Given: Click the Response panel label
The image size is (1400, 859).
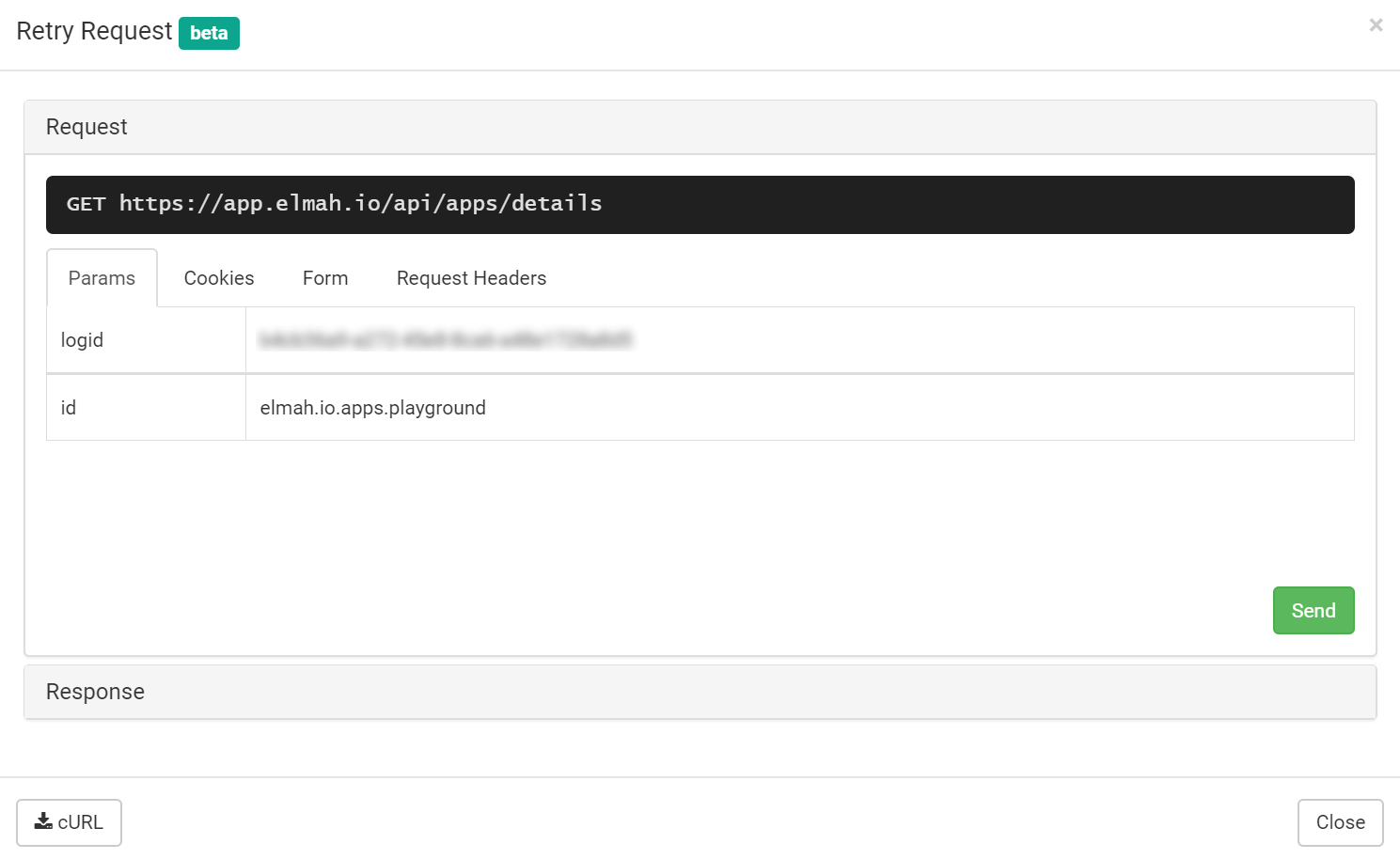Looking at the screenshot, I should tap(95, 692).
